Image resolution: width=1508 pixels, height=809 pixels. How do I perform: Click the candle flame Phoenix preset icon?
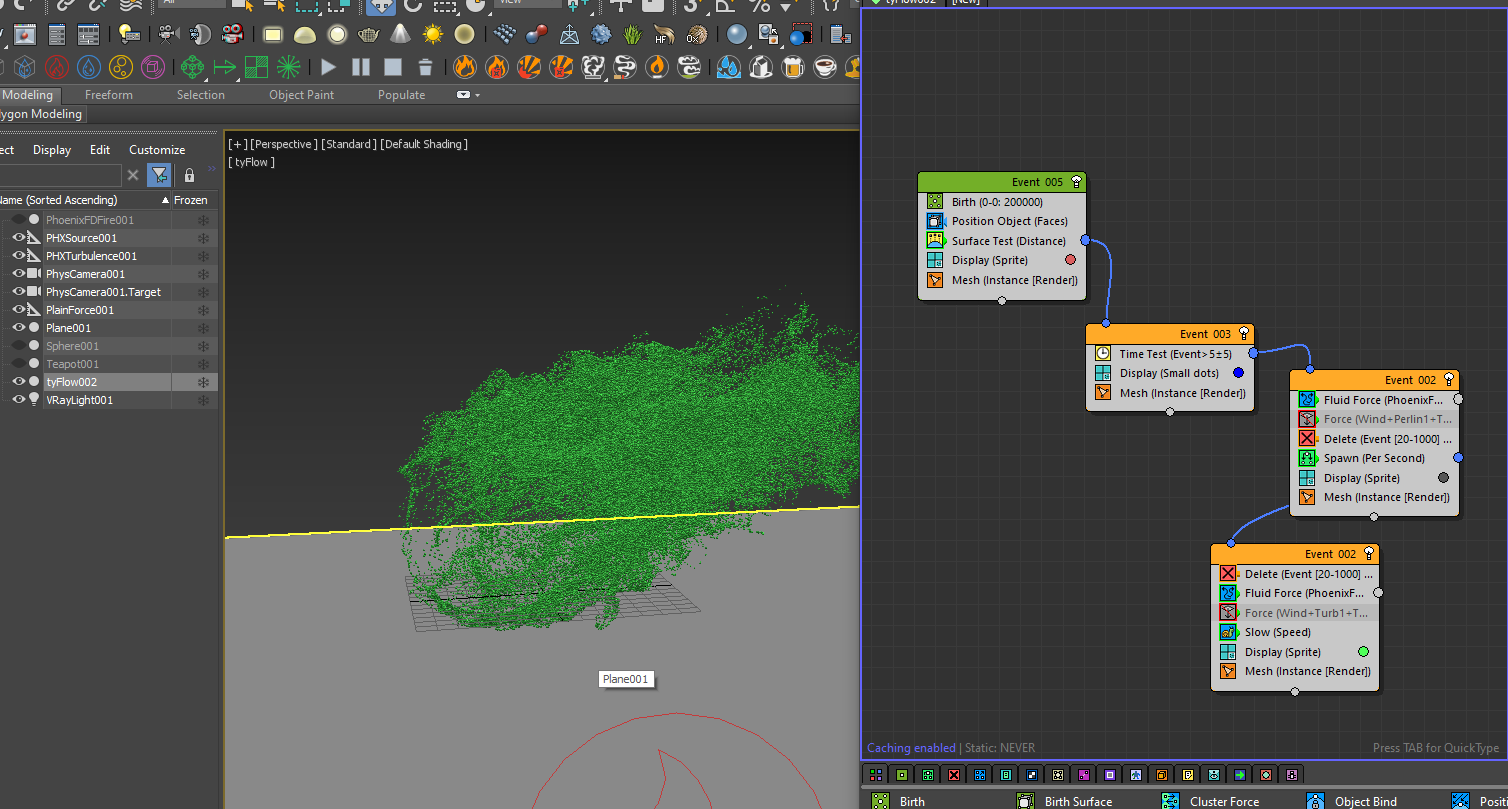tap(657, 67)
